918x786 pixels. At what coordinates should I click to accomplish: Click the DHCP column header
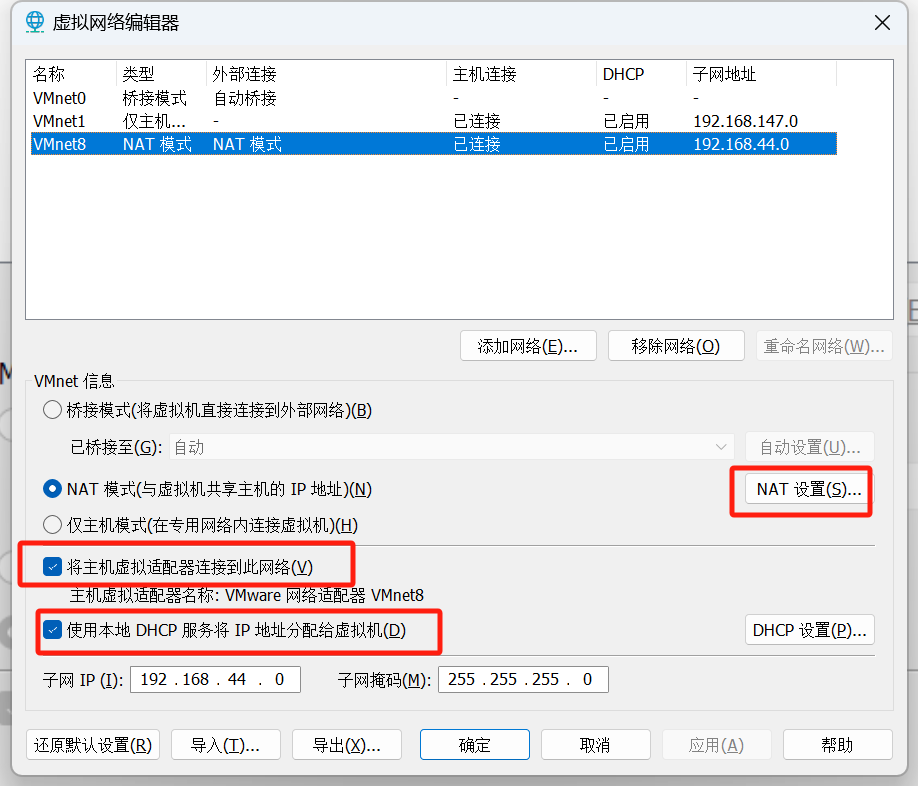pyautogui.click(x=641, y=74)
